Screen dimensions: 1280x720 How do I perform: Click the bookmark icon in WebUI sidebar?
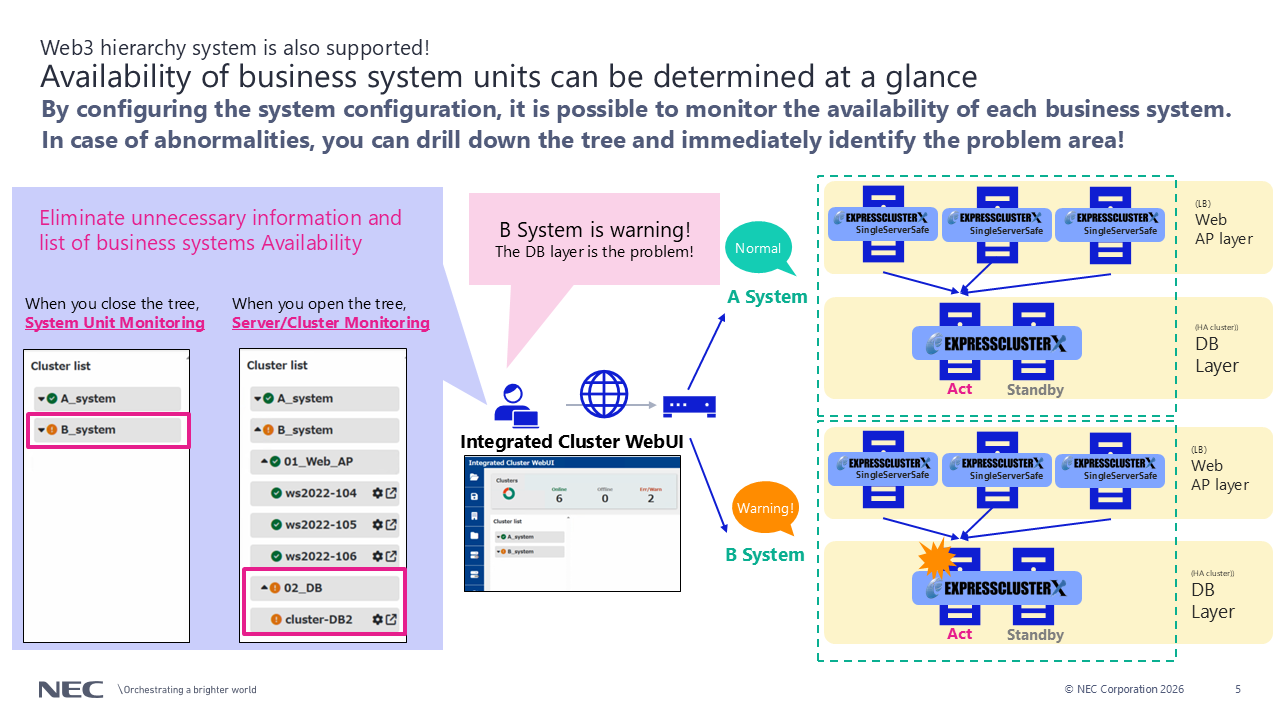pos(474,516)
